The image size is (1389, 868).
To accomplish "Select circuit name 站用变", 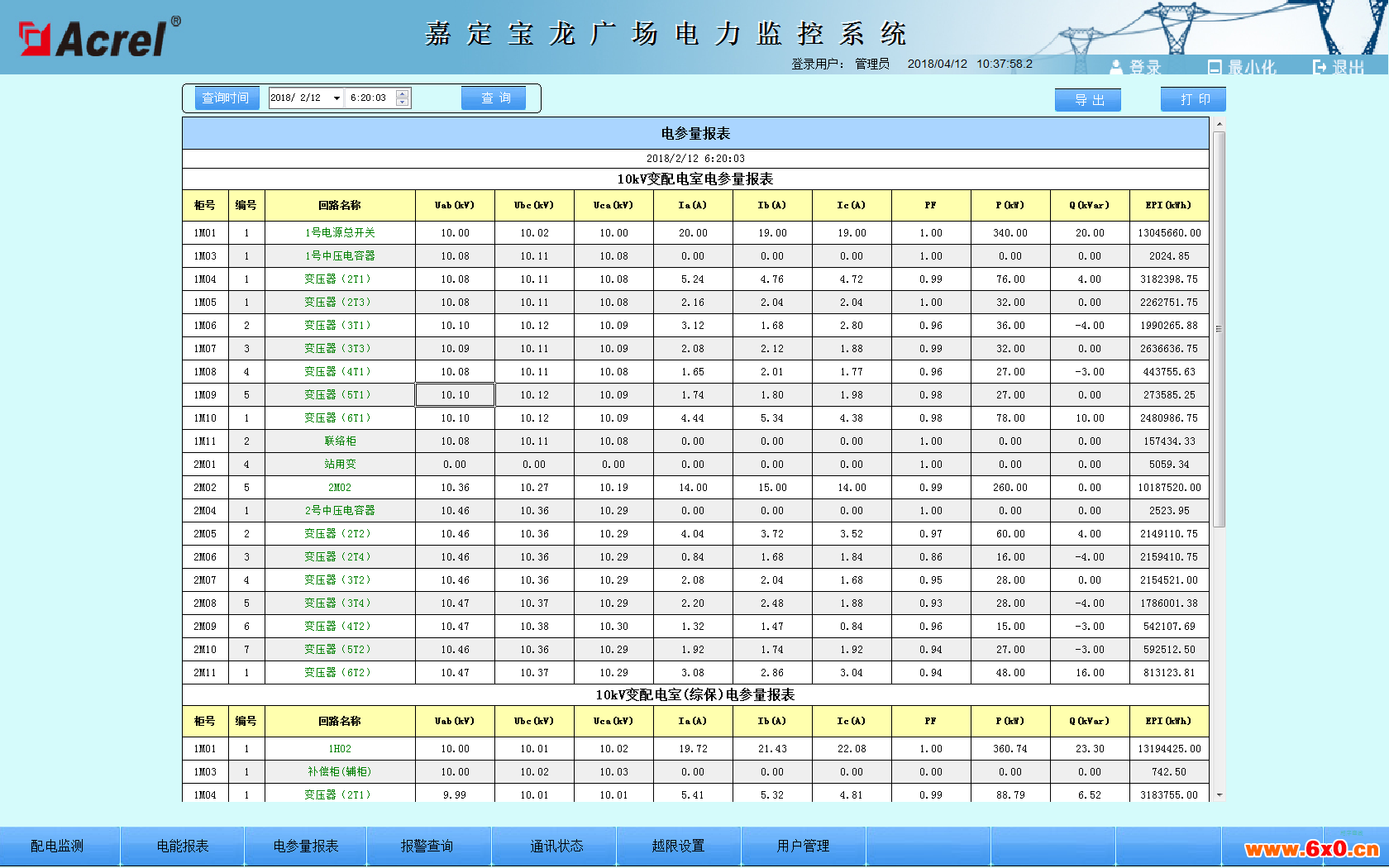I will click(x=340, y=465).
